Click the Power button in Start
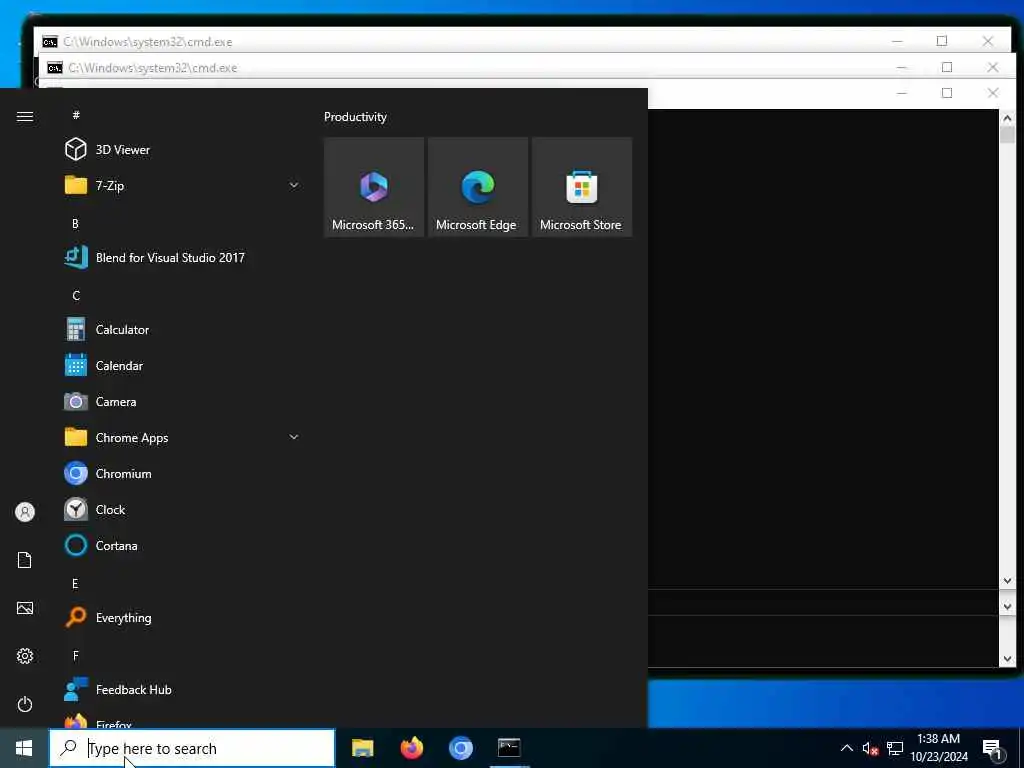The width and height of the screenshot is (1024, 768). point(25,704)
